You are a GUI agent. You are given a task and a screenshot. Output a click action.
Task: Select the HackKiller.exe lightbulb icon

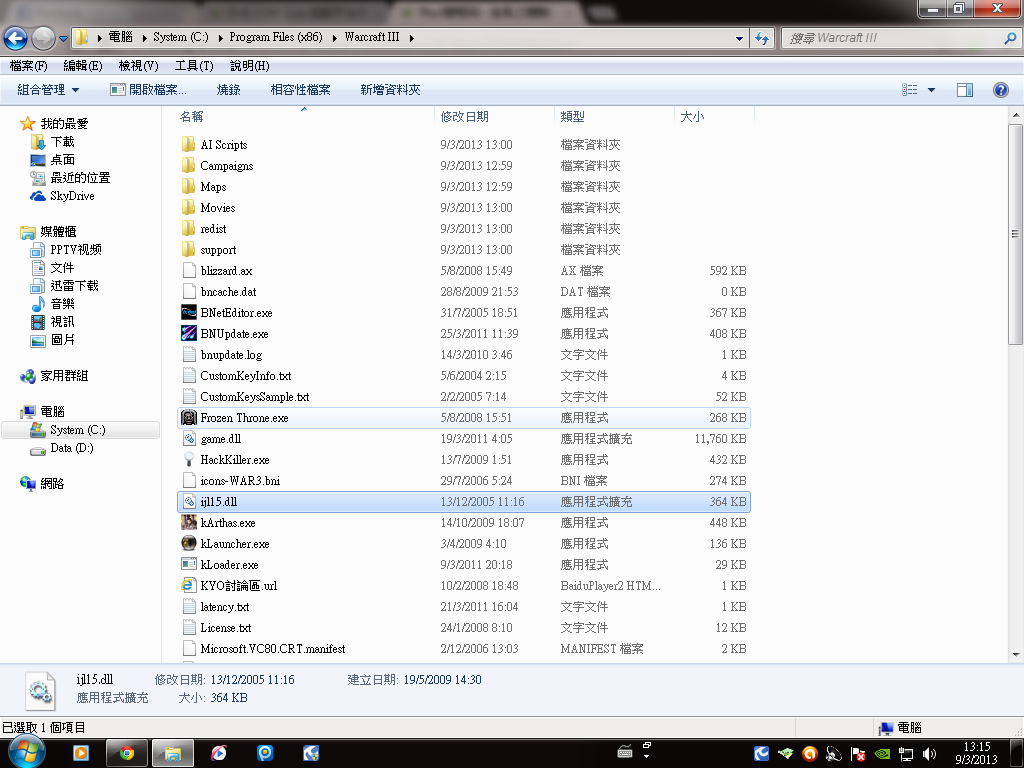coord(189,459)
